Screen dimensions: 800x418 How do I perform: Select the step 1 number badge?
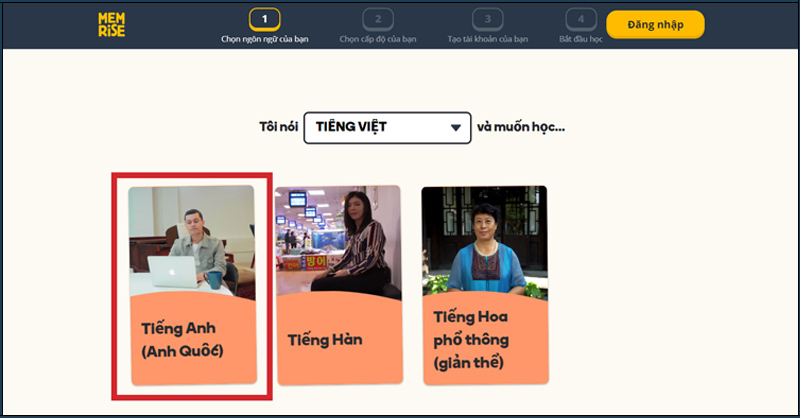[x=264, y=19]
